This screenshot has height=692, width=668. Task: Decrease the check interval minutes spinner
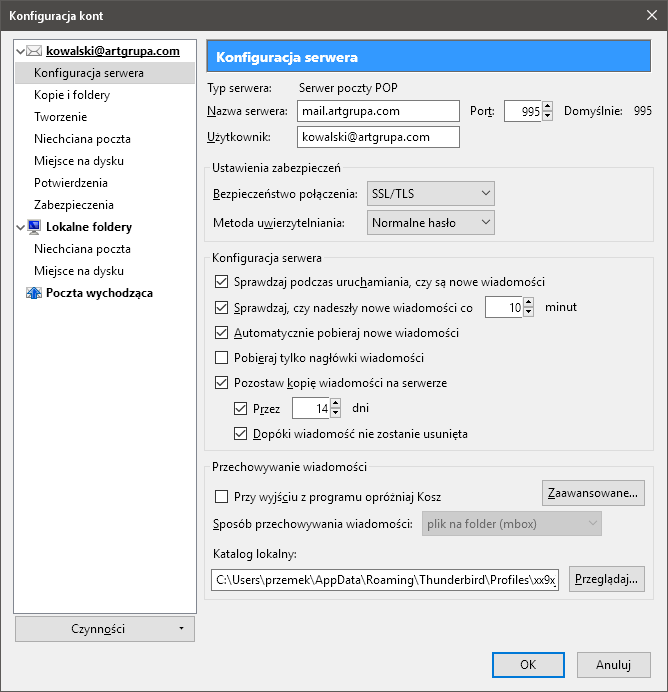(529, 312)
